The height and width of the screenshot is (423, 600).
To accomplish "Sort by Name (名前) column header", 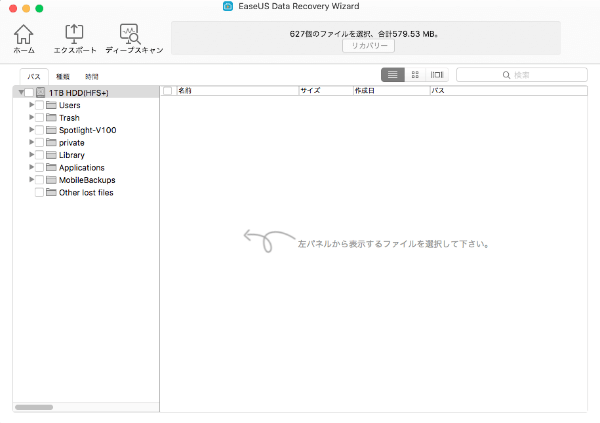I will pos(237,91).
